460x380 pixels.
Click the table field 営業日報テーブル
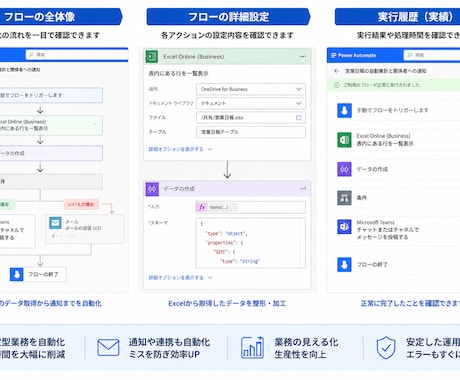click(251, 132)
